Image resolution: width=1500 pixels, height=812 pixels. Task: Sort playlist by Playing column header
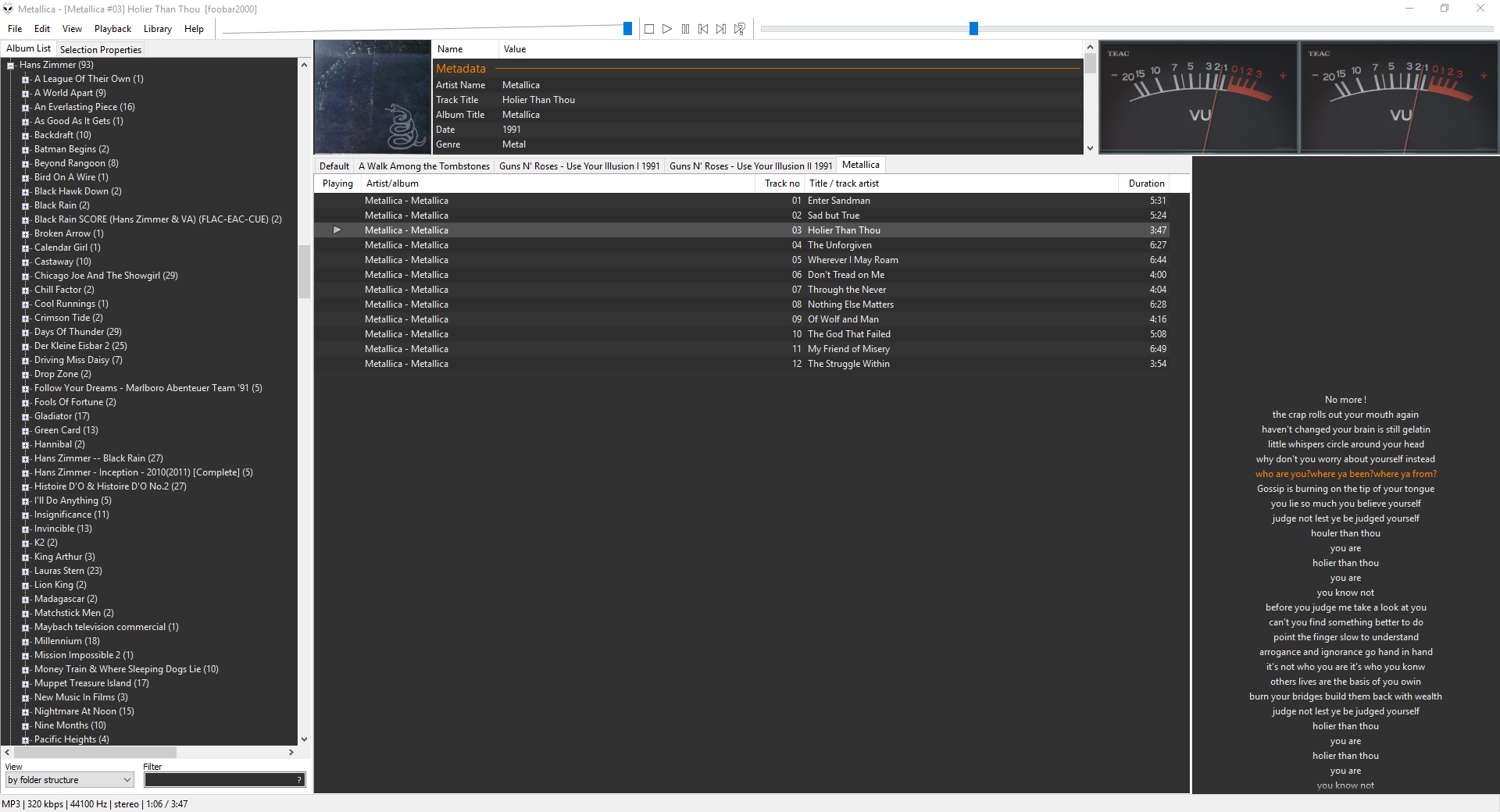tap(337, 183)
